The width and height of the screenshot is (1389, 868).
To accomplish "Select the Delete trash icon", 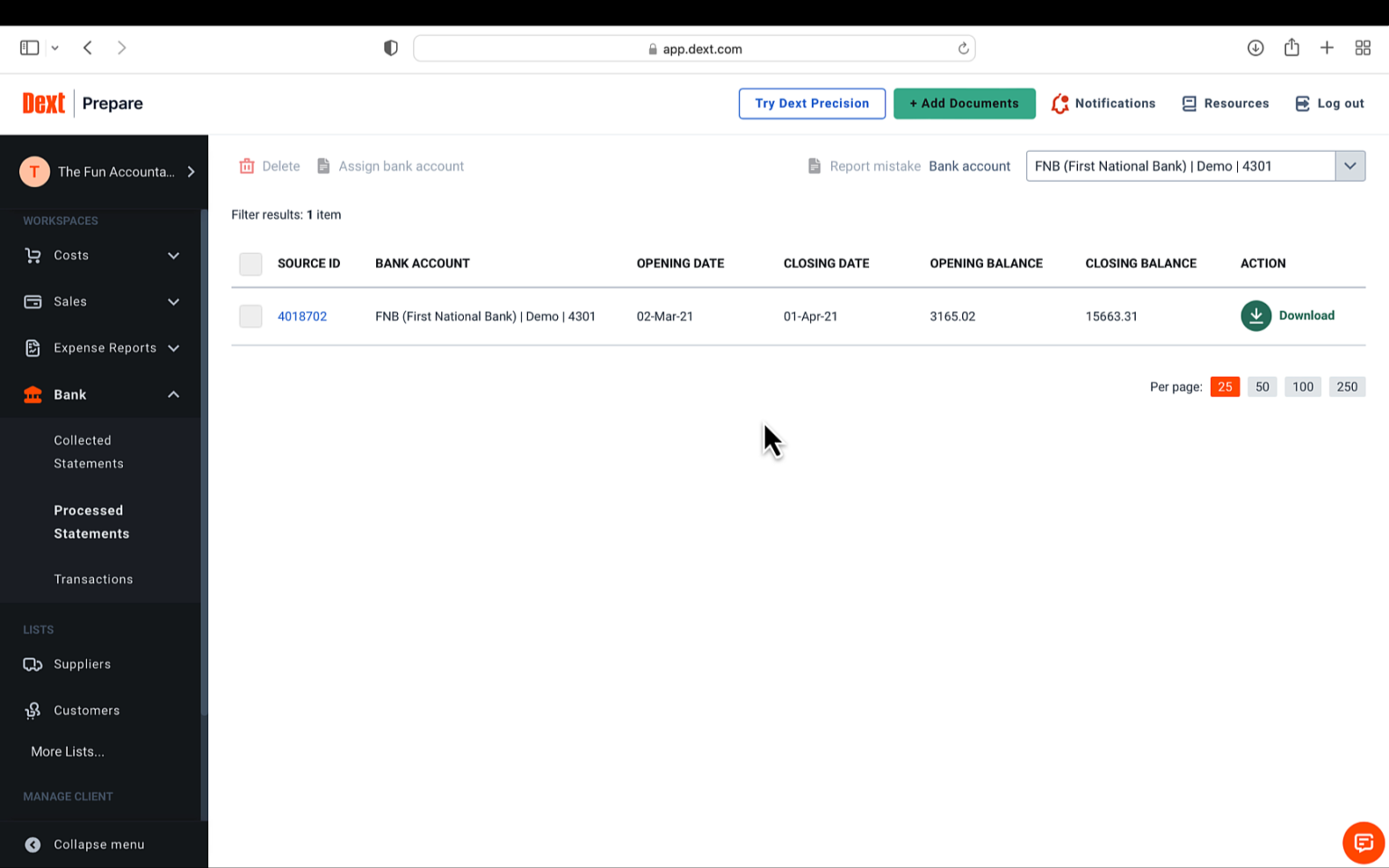I will tap(247, 165).
